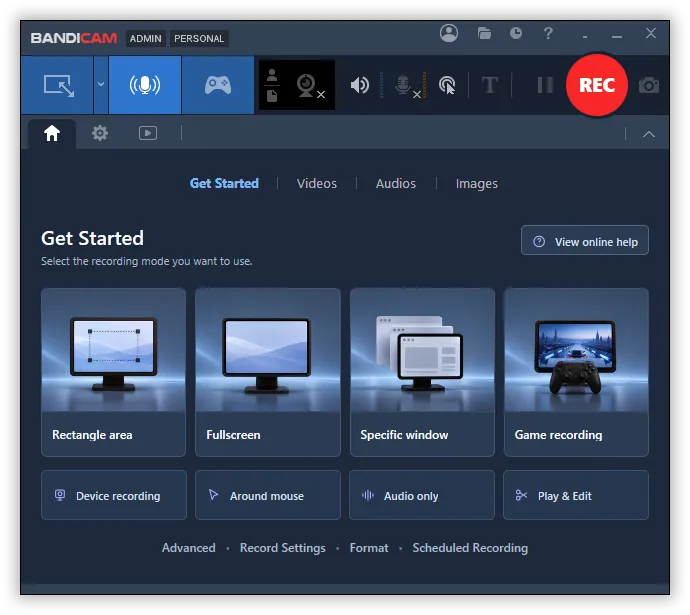Switch to audio-only recording mode icon

pyautogui.click(x=145, y=85)
